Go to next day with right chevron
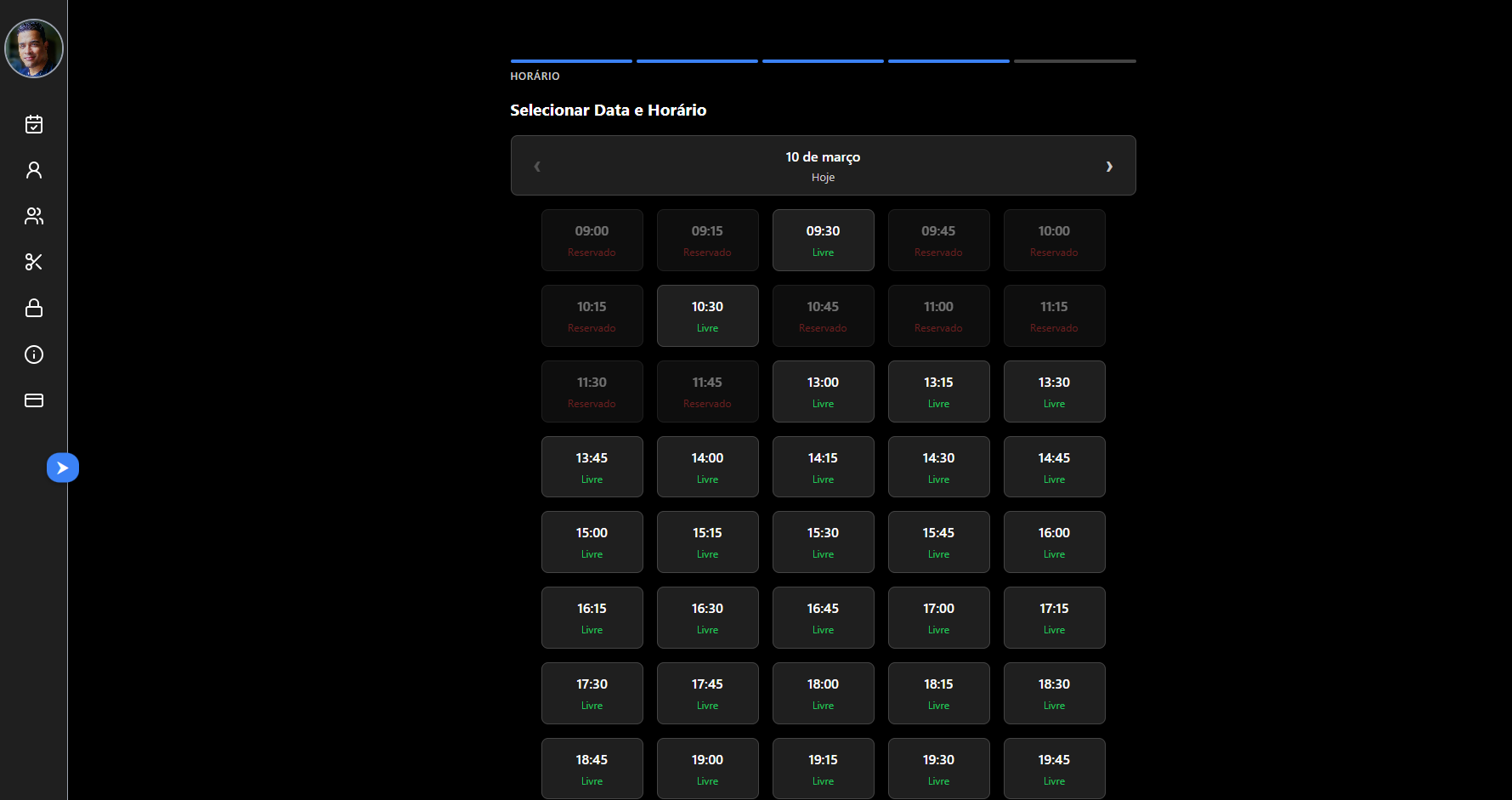The width and height of the screenshot is (1512, 800). 1109,167
